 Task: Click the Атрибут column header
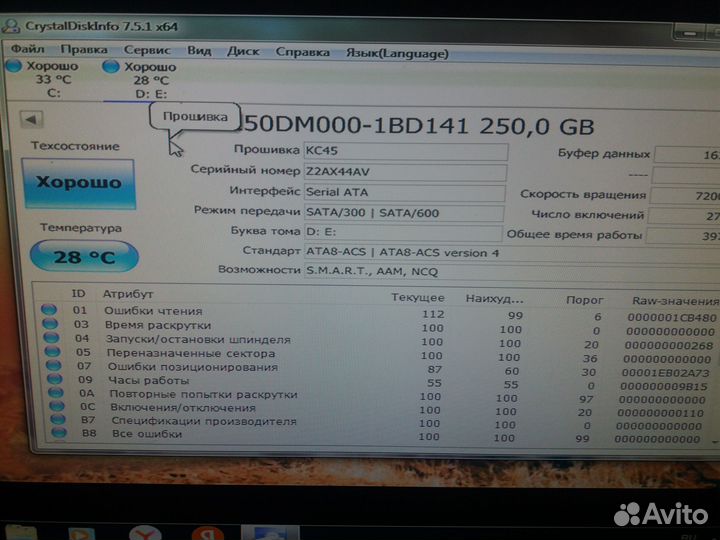tap(128, 294)
